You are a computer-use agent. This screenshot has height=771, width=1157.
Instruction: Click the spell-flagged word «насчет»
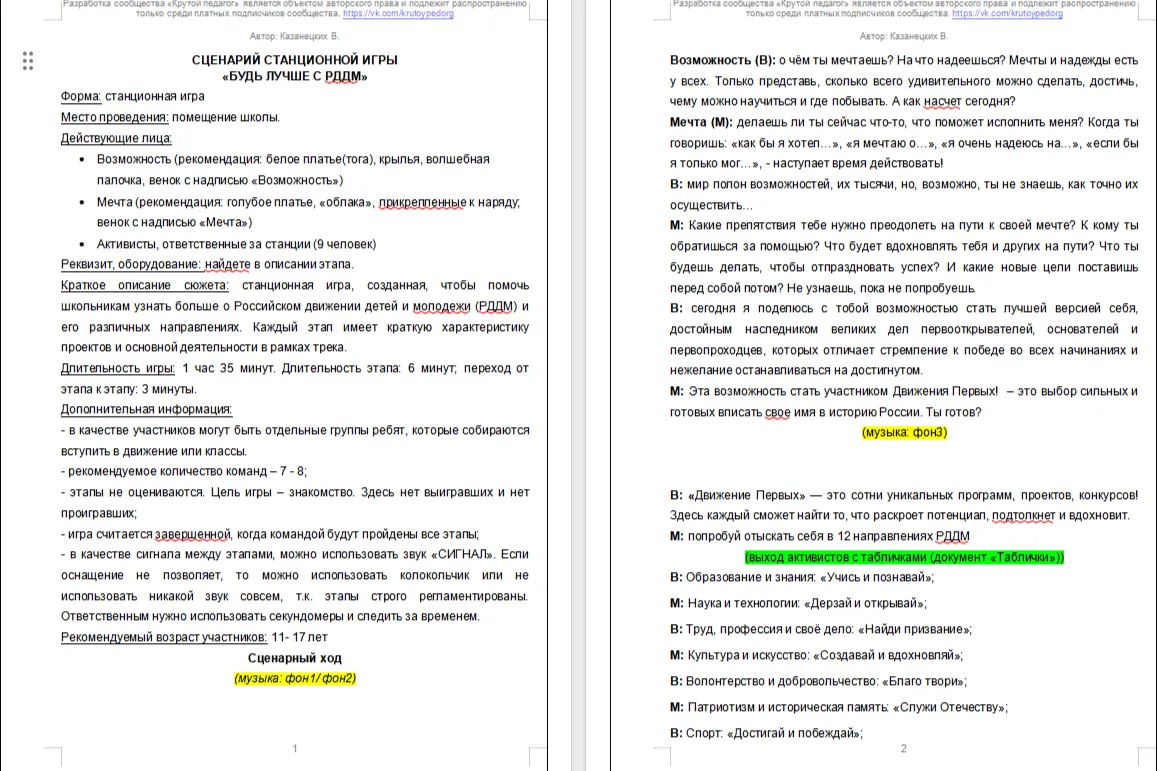pyautogui.click(x=942, y=102)
